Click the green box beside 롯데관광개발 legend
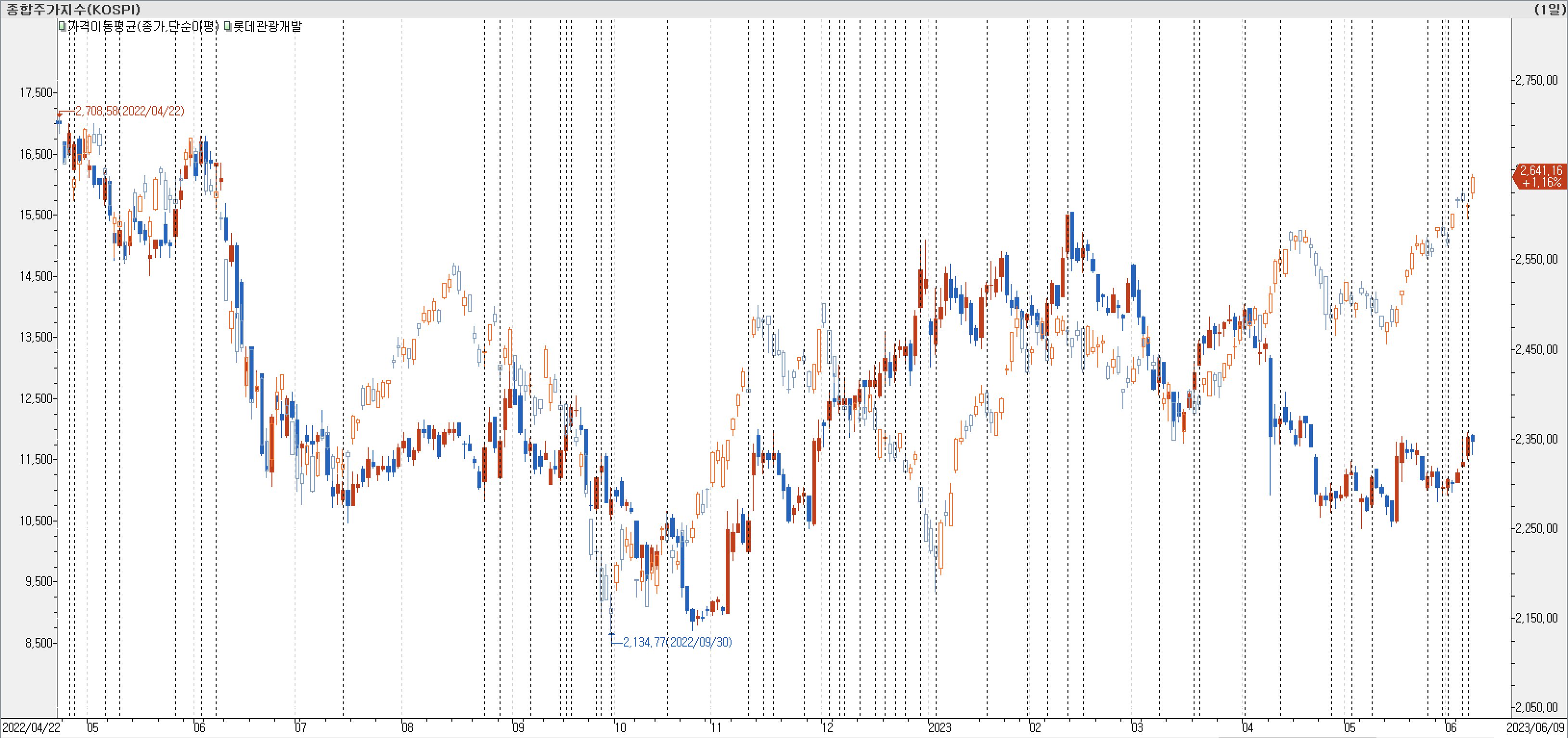Viewport: 1568px width, 738px height. [x=228, y=26]
